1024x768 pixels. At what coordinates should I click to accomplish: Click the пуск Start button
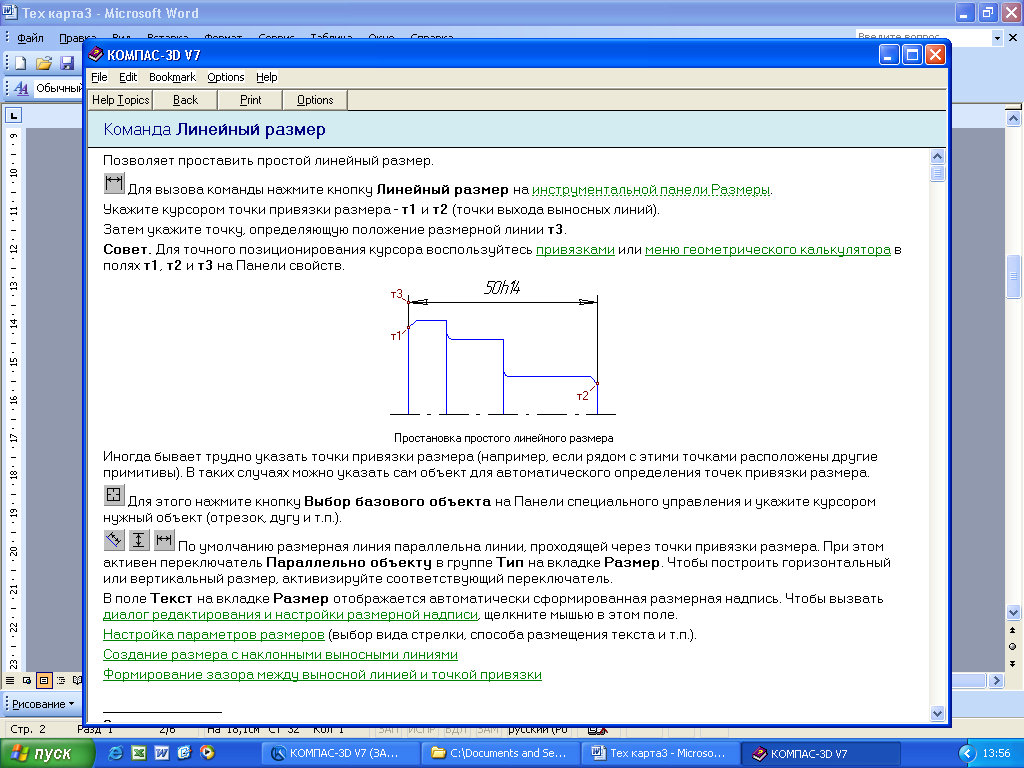tap(46, 753)
